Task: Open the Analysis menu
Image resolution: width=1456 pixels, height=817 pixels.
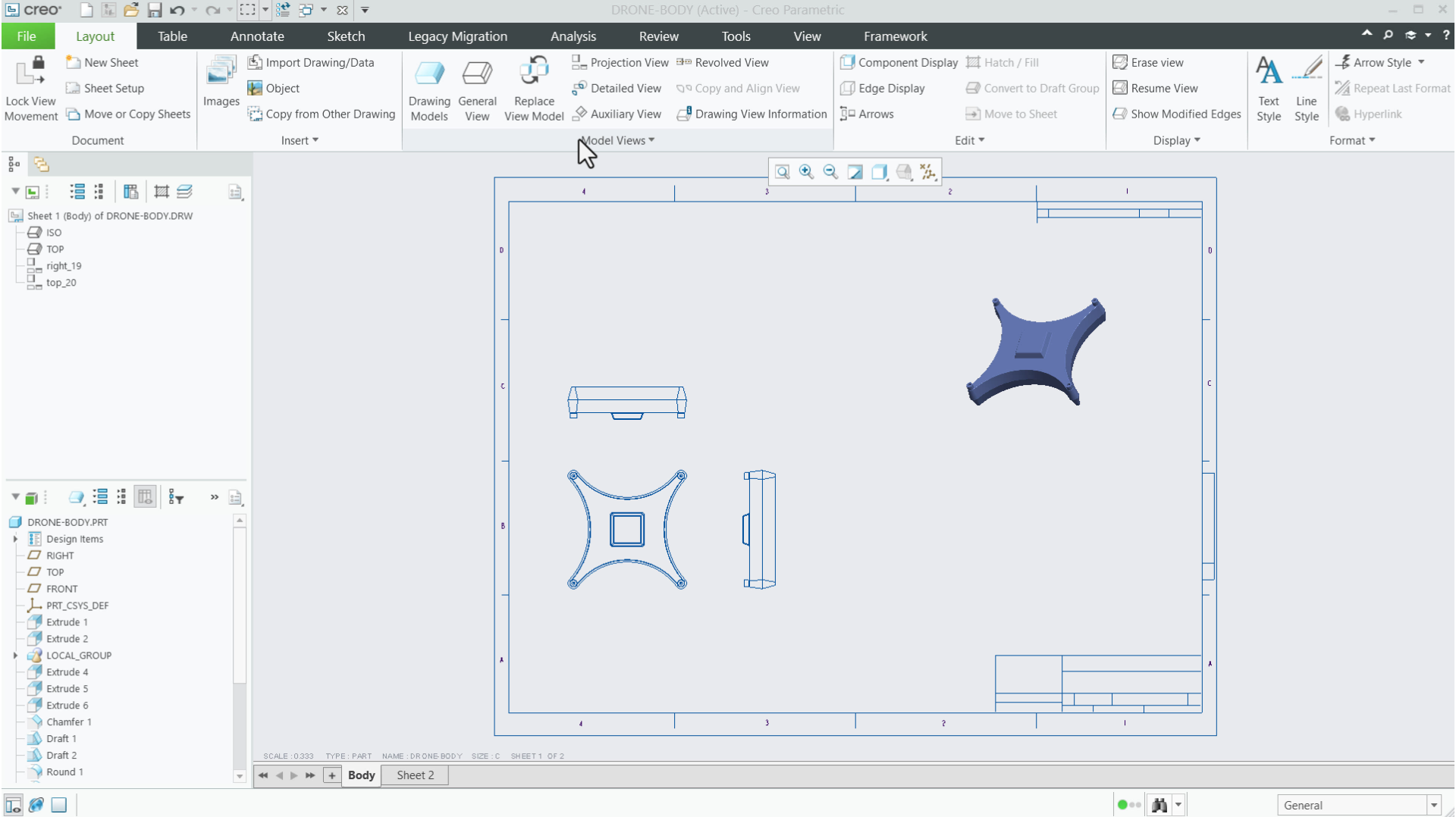Action: tap(573, 36)
